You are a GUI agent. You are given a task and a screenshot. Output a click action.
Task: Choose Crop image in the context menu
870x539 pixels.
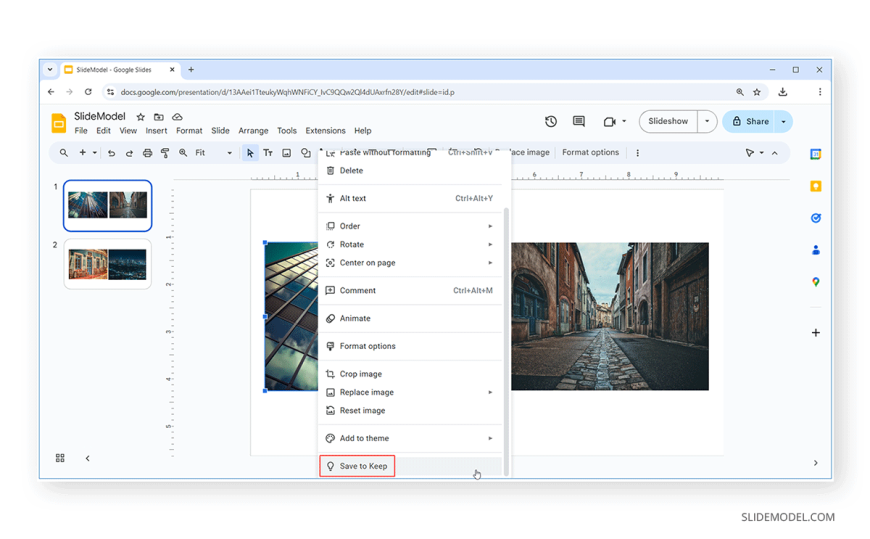411,374
